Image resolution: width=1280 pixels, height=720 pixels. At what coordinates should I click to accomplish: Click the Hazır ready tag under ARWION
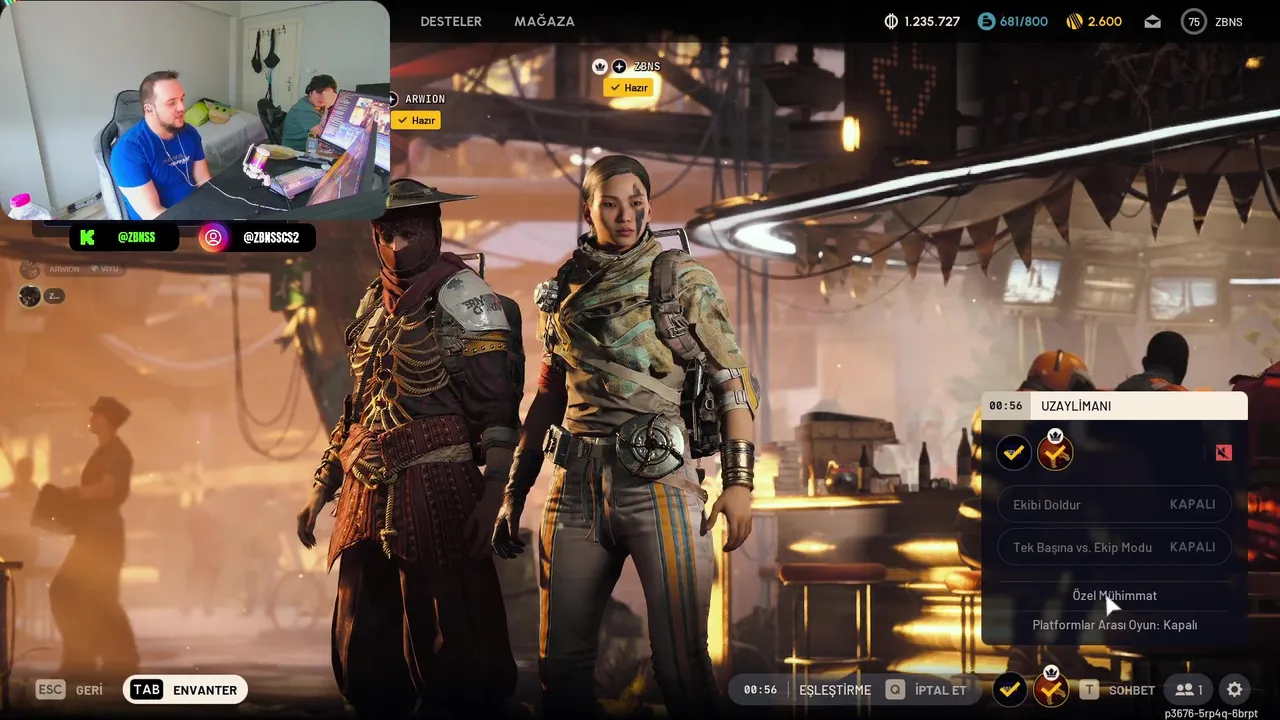416,120
